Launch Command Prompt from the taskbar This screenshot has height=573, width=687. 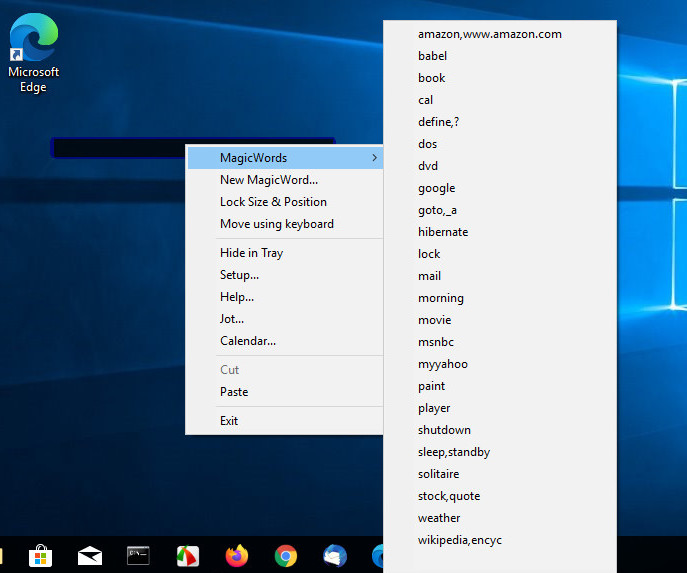point(138,556)
